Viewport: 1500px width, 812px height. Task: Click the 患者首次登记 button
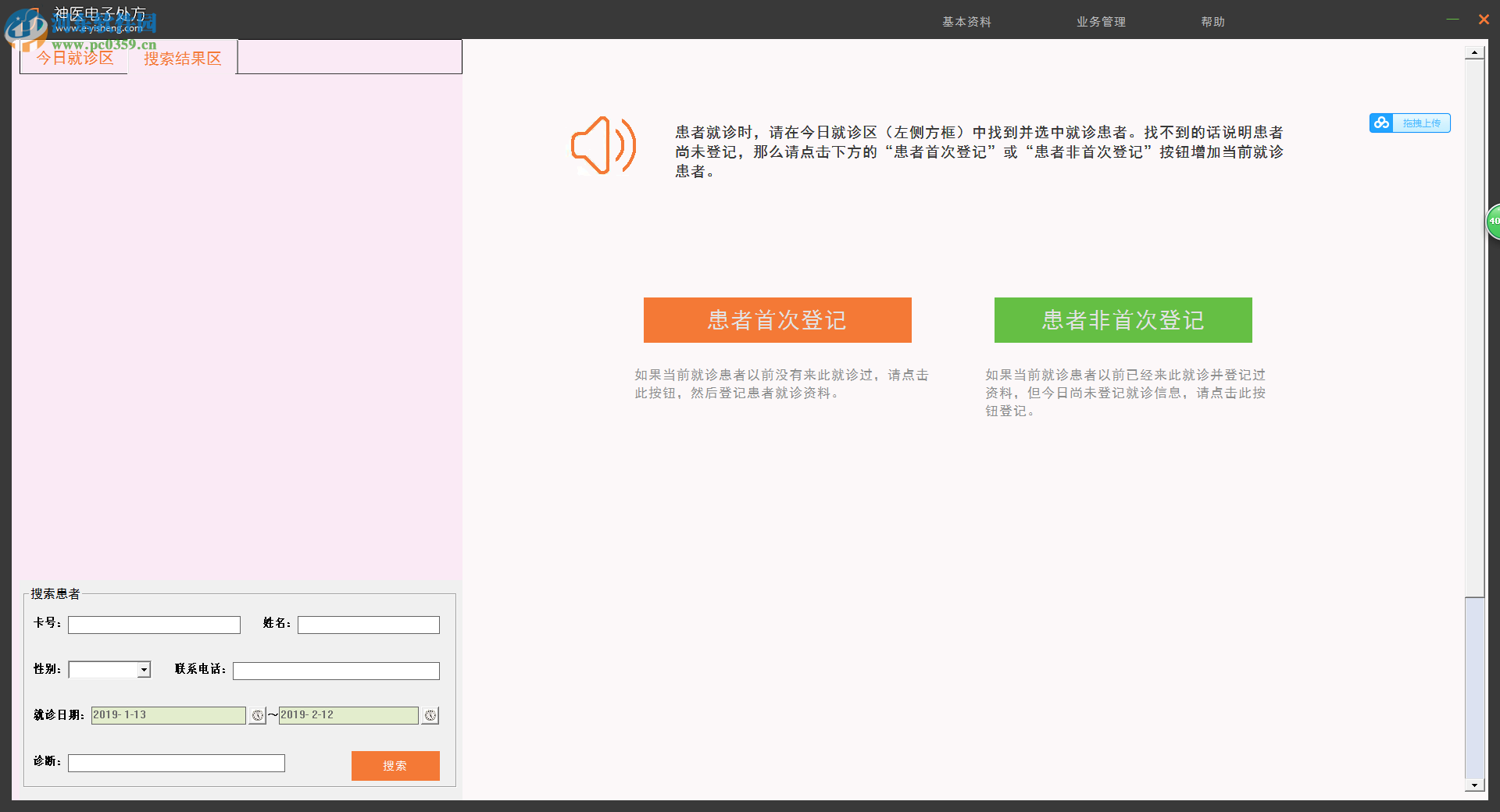coord(777,320)
